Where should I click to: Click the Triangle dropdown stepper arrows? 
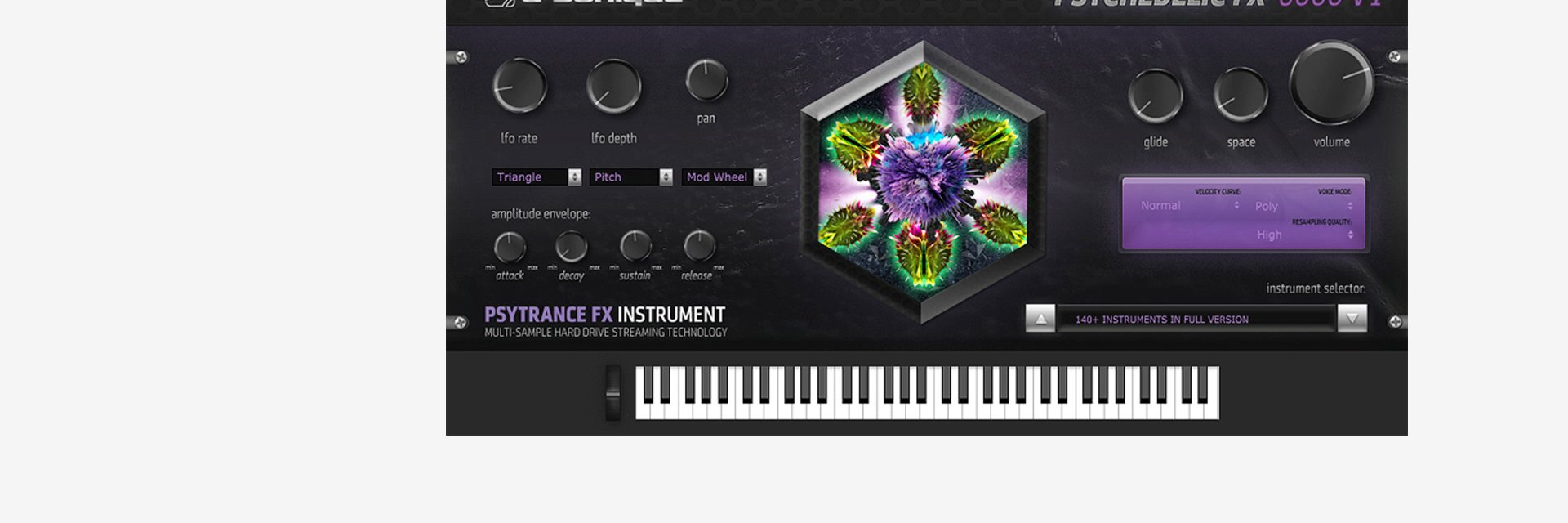[575, 177]
